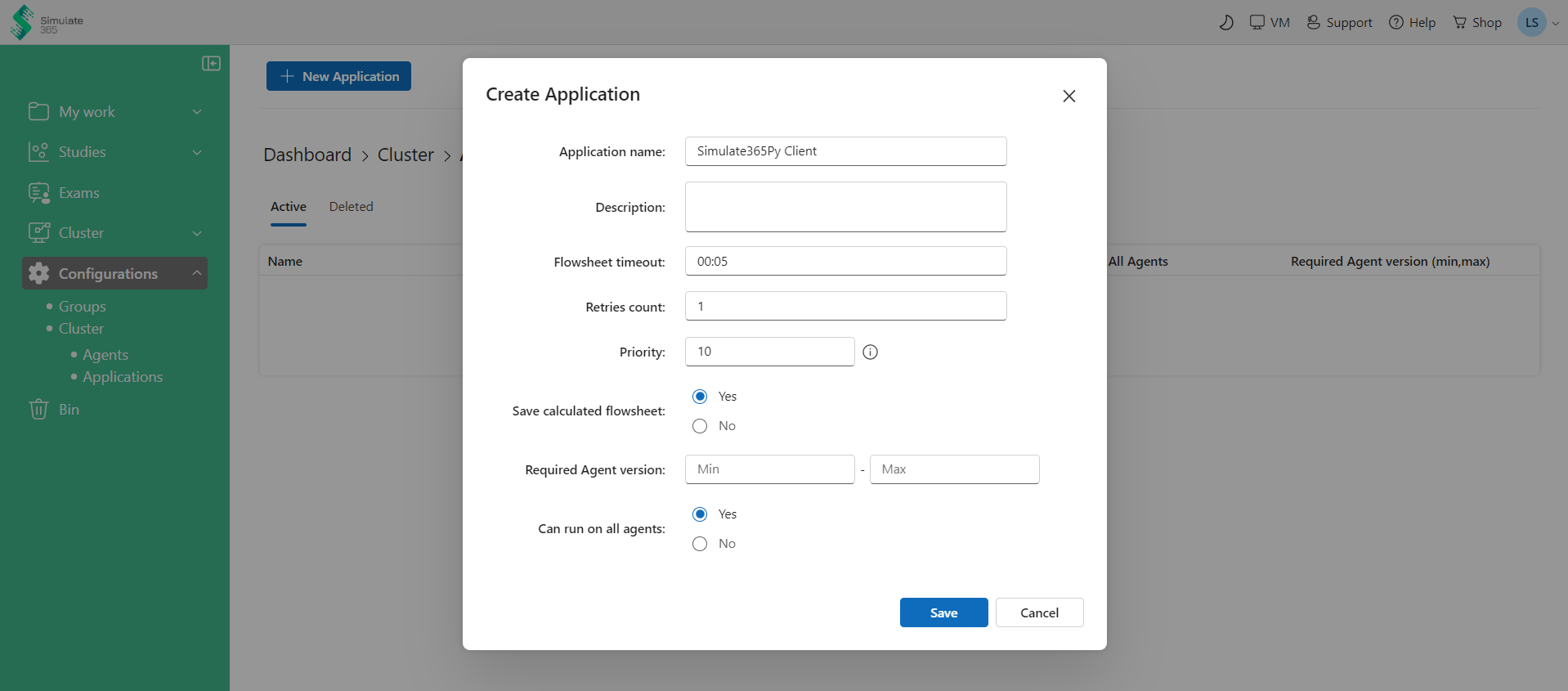
Task: Click the LS user avatar
Action: [x=1531, y=22]
